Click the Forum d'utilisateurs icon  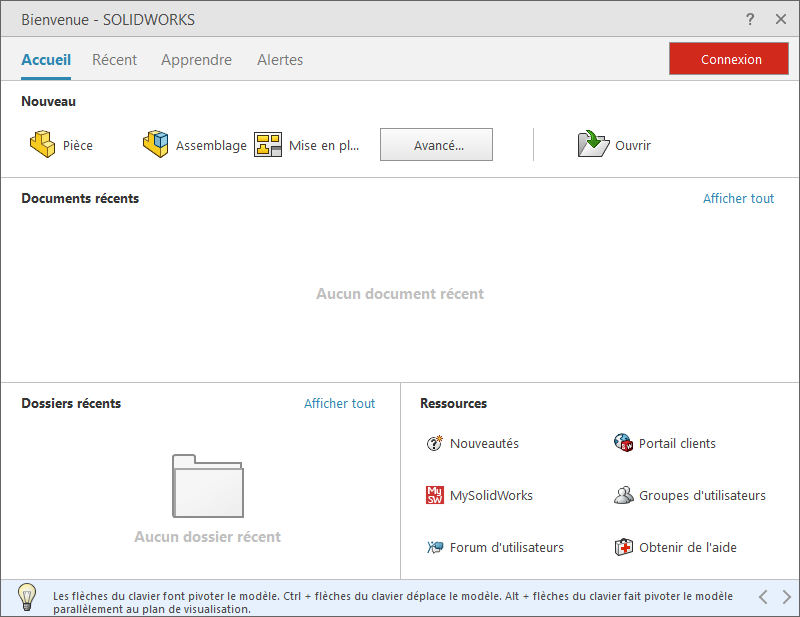coord(434,547)
